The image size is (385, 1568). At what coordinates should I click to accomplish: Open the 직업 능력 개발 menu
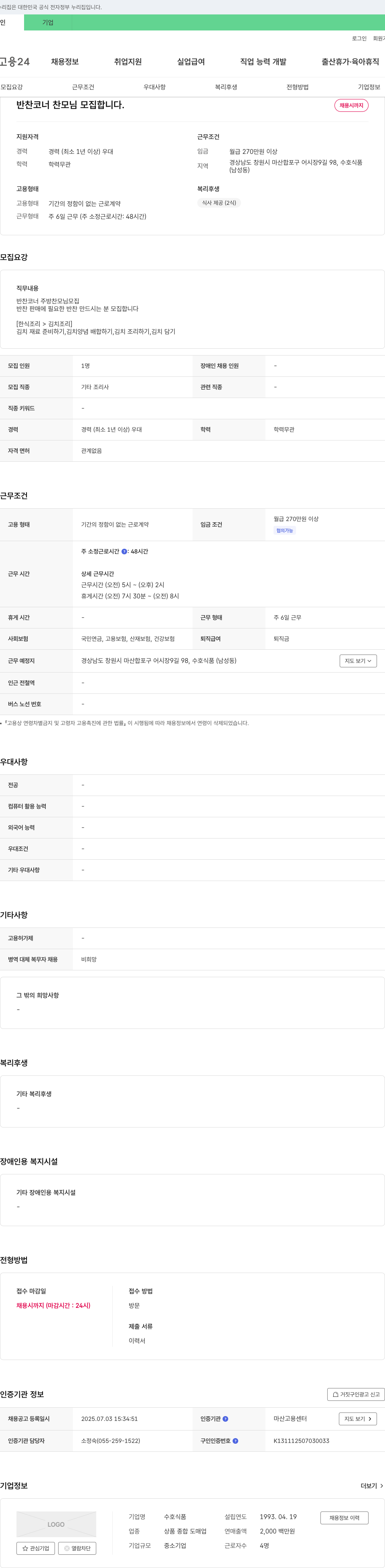pos(263,61)
